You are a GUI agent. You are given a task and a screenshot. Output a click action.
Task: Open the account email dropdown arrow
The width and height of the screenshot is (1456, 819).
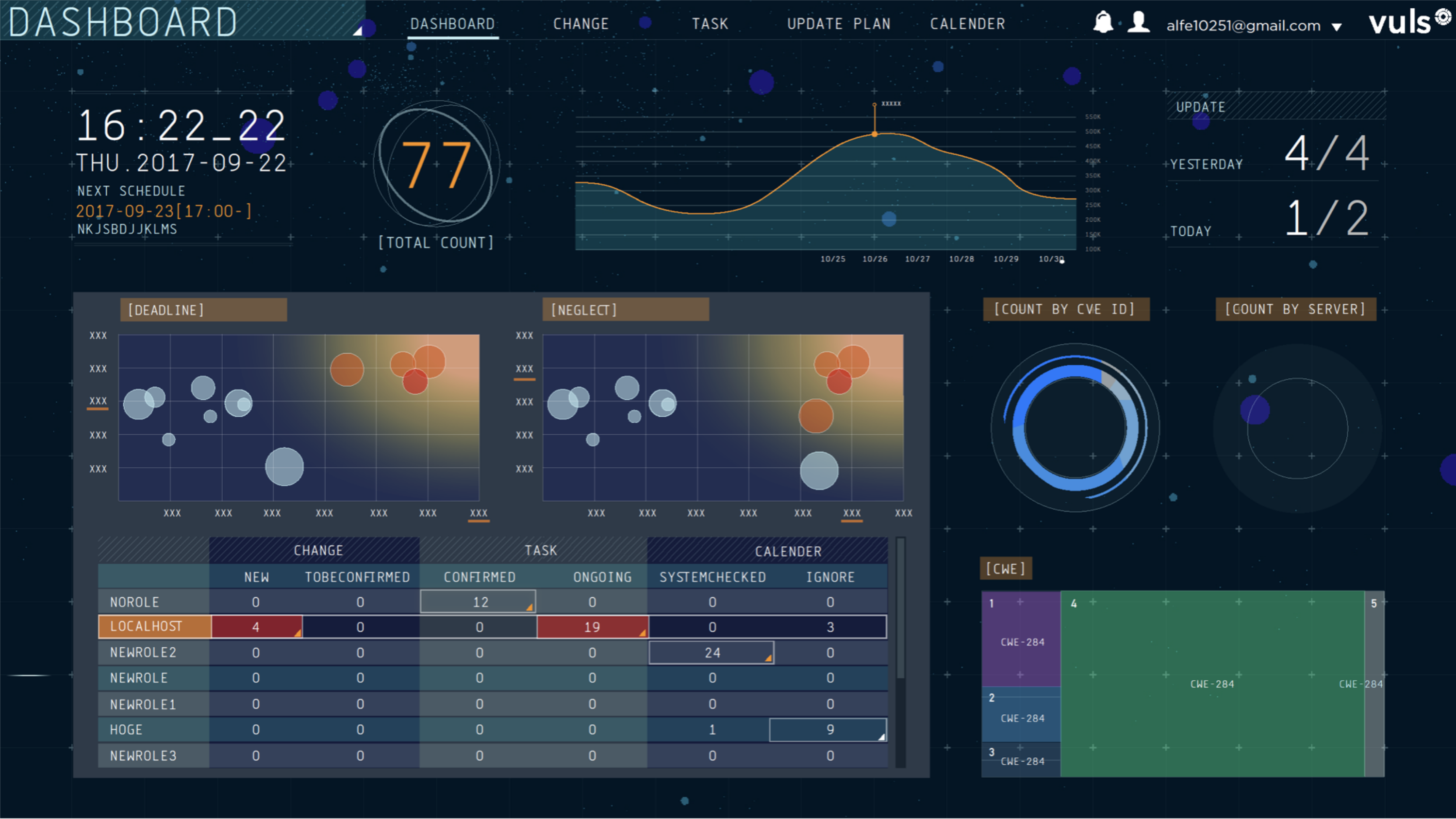click(x=1337, y=27)
